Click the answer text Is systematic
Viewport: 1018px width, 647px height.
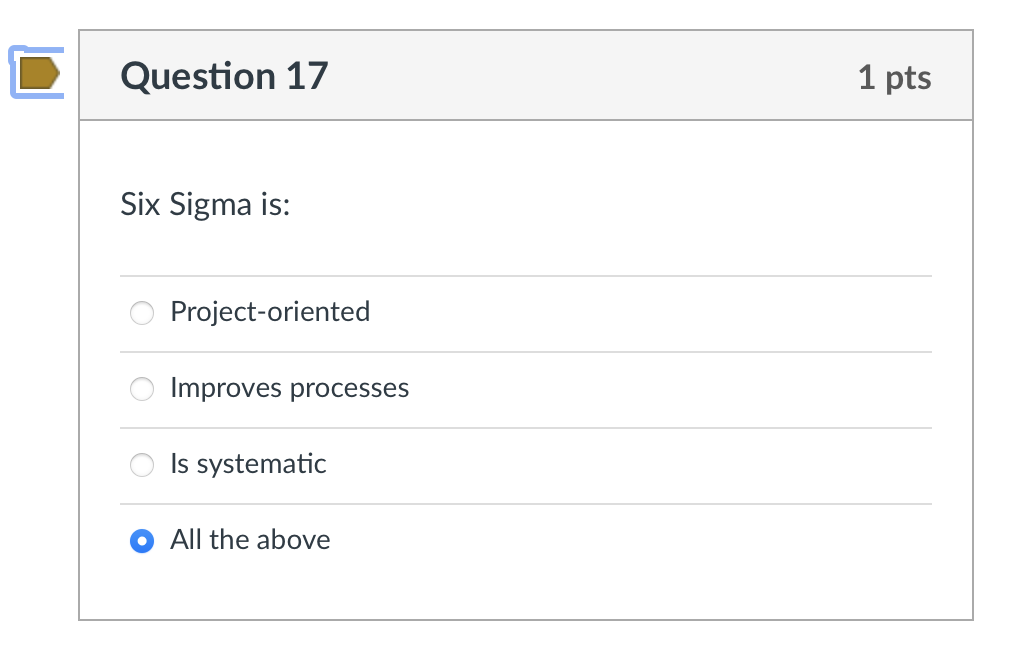pos(248,464)
